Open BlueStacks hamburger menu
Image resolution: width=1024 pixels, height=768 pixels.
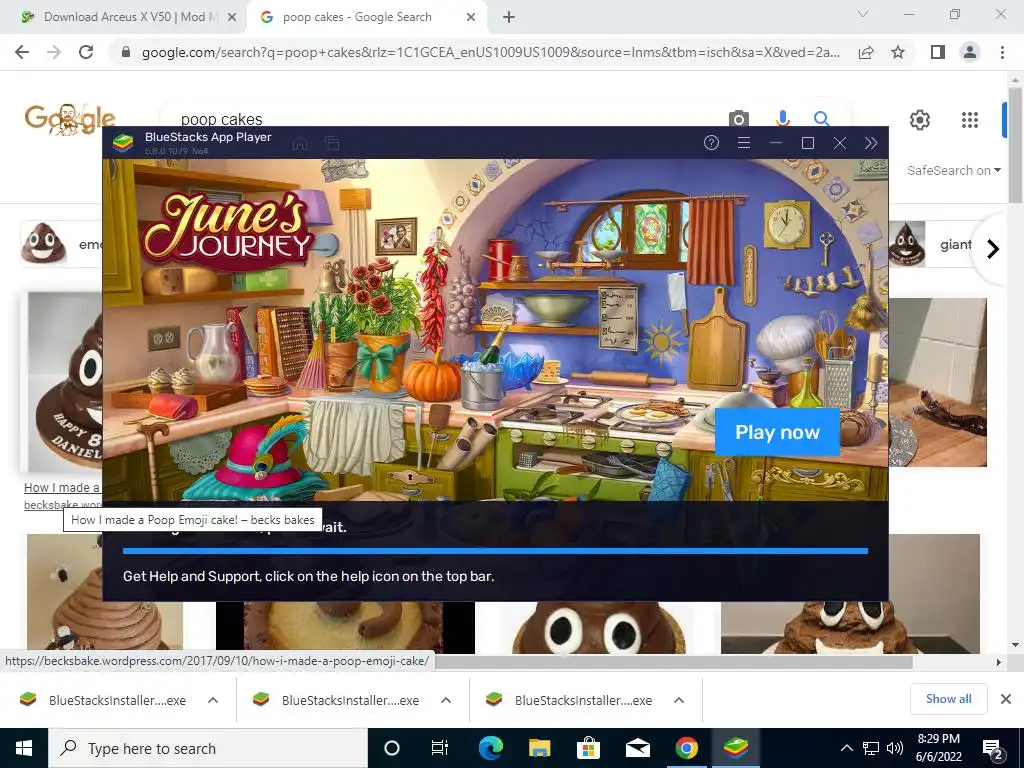point(743,143)
